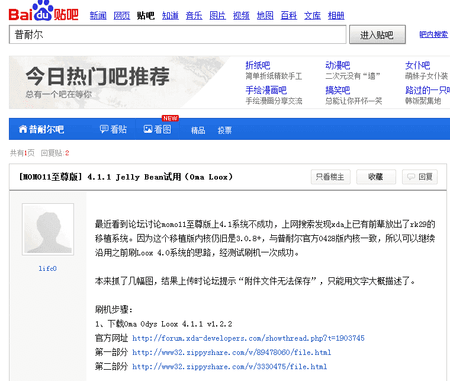Click the search input field containing 昔耐尔
This screenshot has height=381, width=450.
point(178,34)
